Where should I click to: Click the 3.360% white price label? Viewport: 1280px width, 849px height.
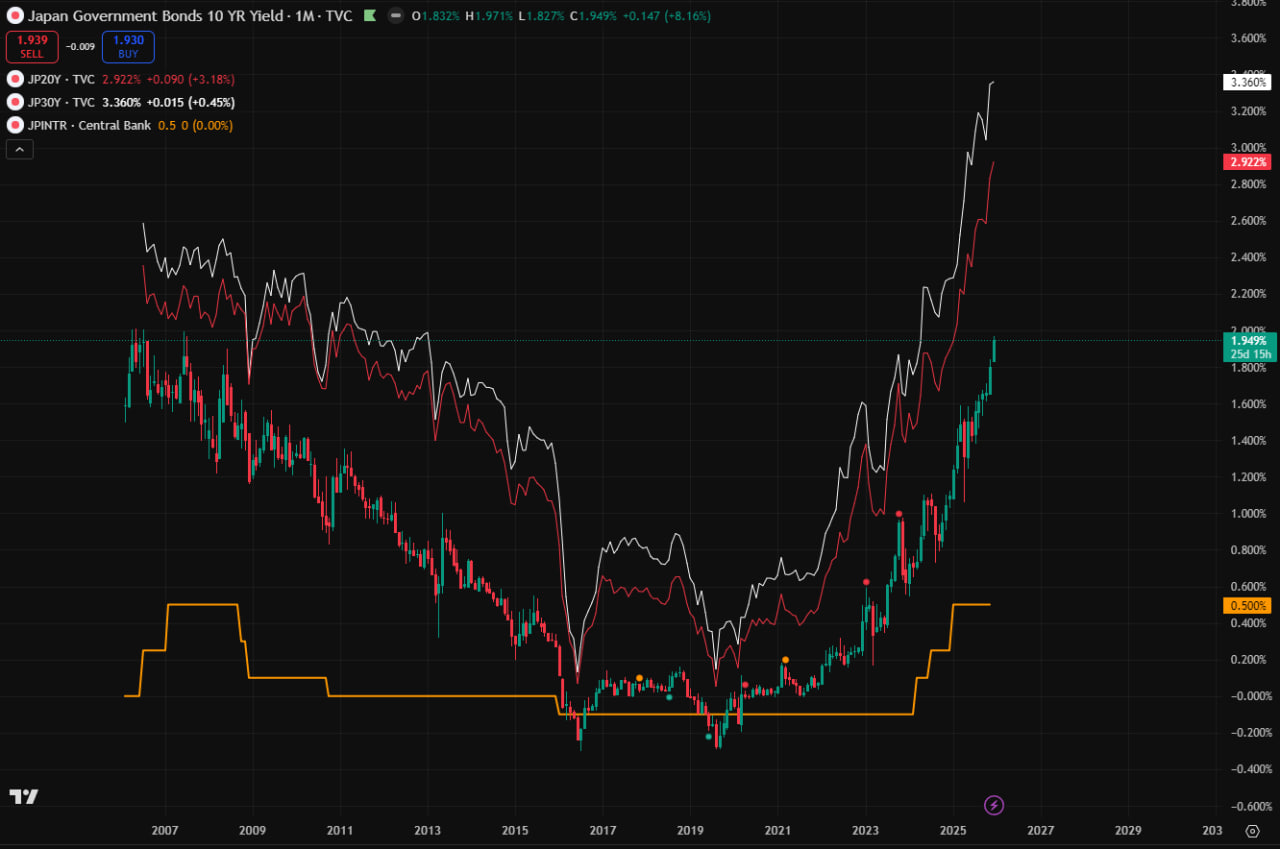point(1246,83)
